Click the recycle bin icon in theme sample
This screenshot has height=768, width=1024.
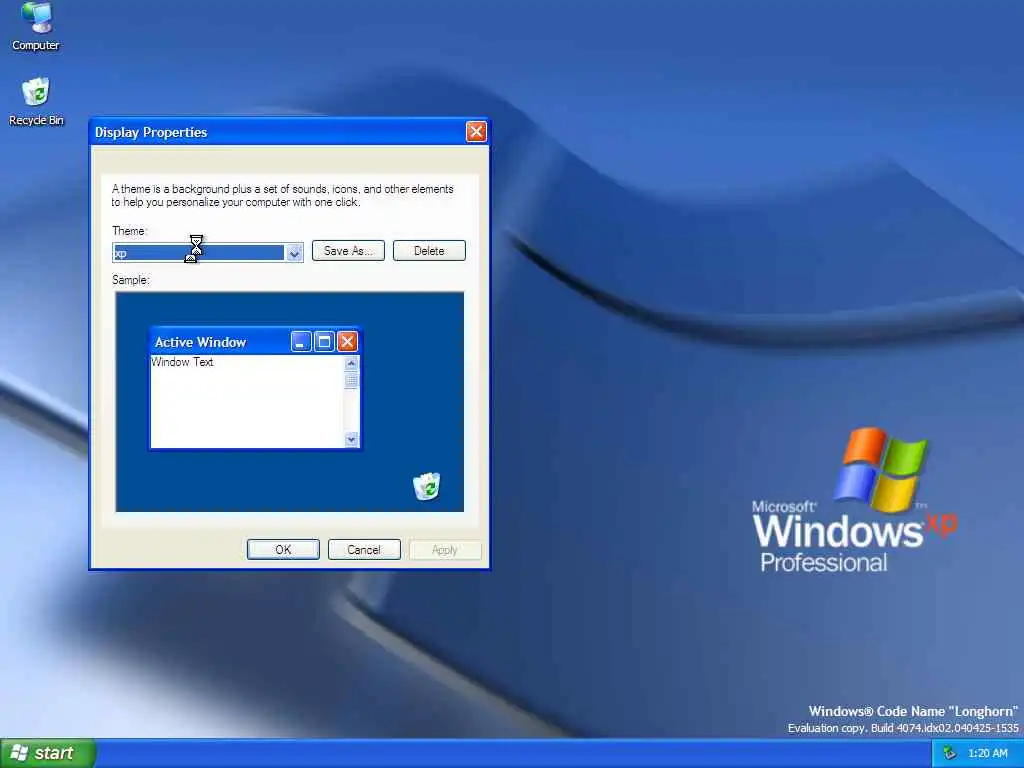coord(426,487)
